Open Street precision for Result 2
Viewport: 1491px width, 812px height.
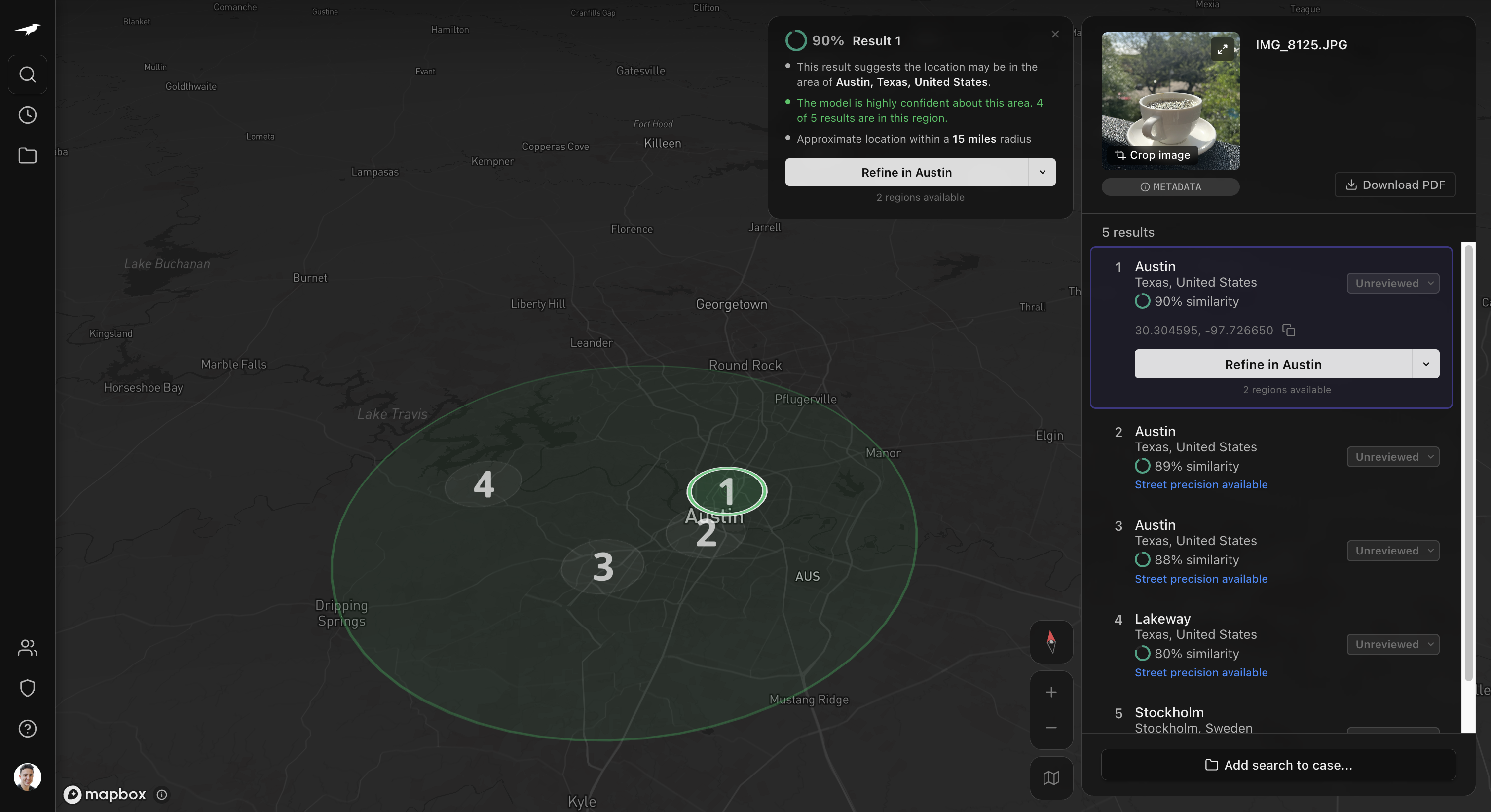point(1200,484)
